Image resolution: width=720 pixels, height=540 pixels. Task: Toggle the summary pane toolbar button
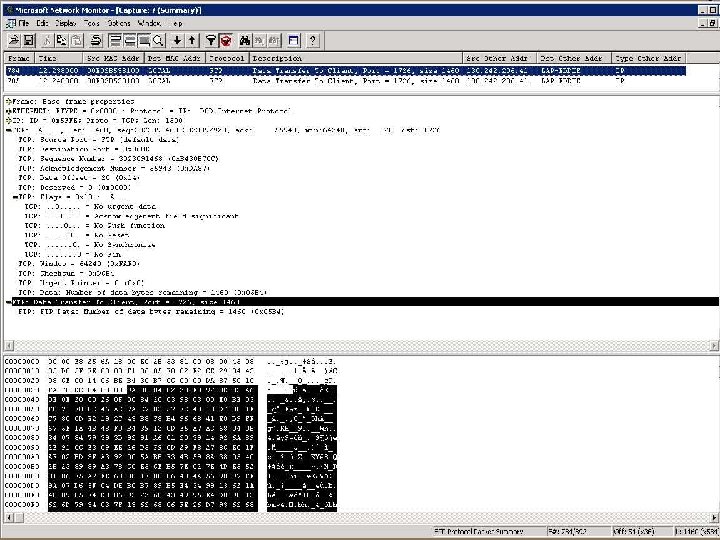pos(115,41)
